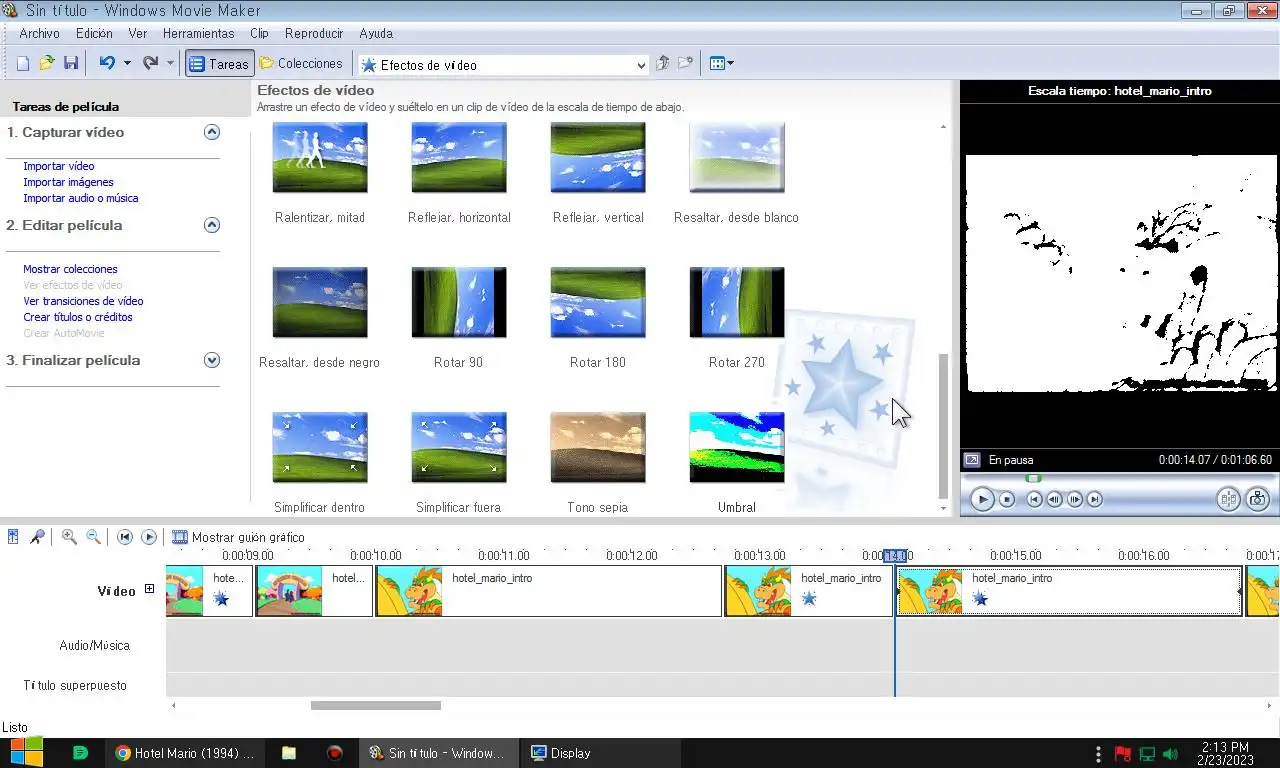Click the Importar audio o música link

coord(81,198)
